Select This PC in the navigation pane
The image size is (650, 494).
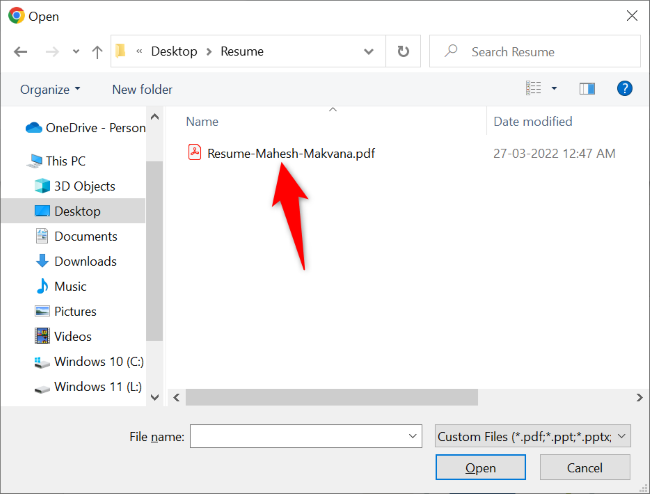pyautogui.click(x=65, y=161)
